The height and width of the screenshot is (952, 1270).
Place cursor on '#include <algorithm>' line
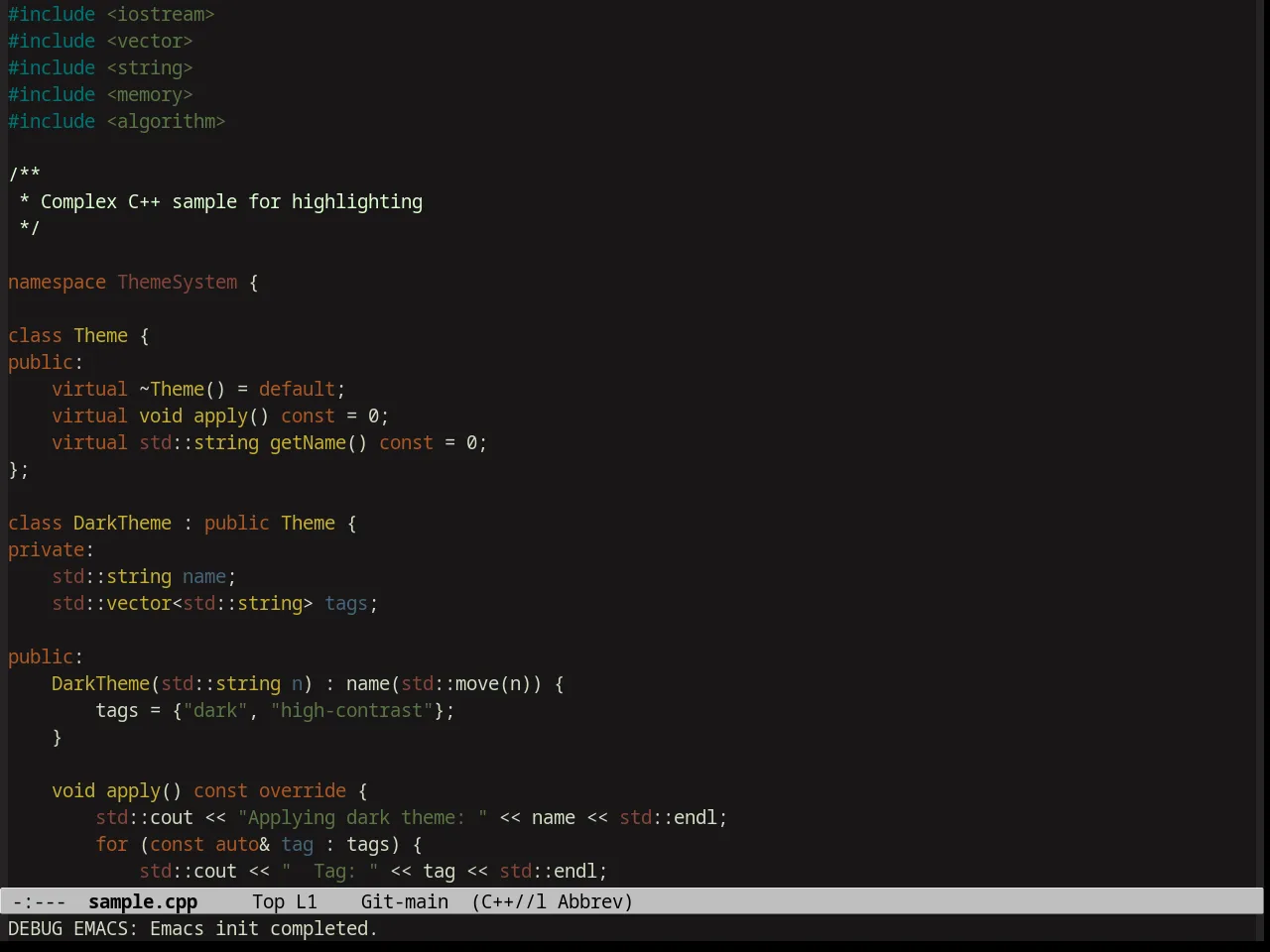(117, 121)
